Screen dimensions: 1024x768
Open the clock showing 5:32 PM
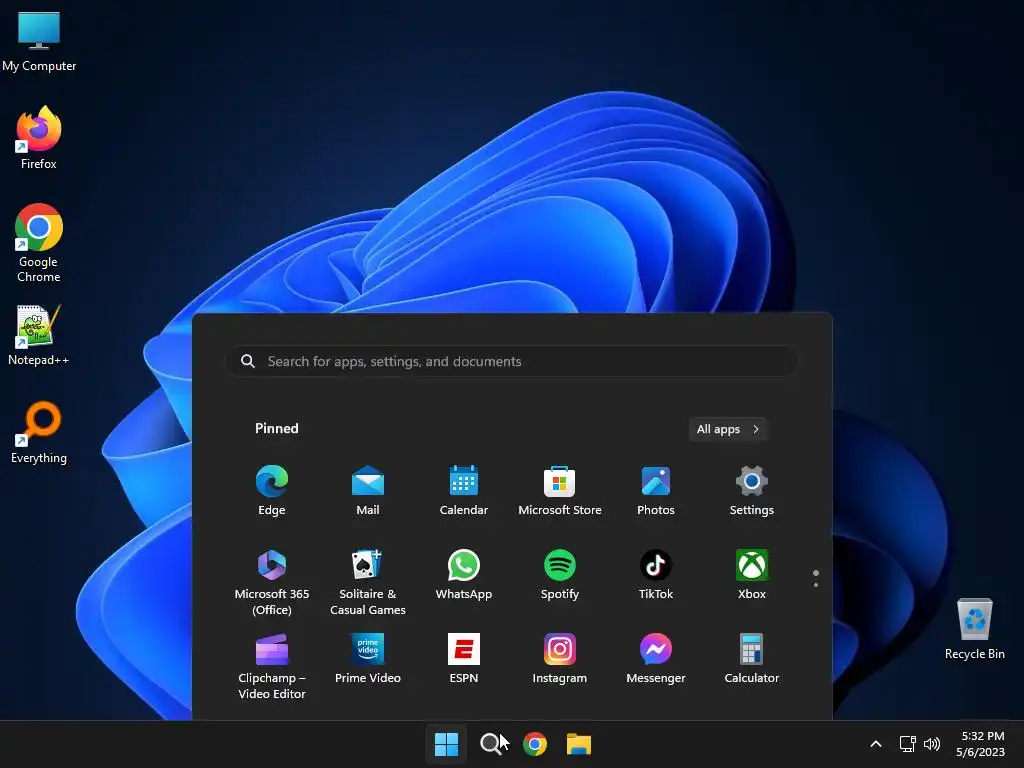[x=981, y=744]
